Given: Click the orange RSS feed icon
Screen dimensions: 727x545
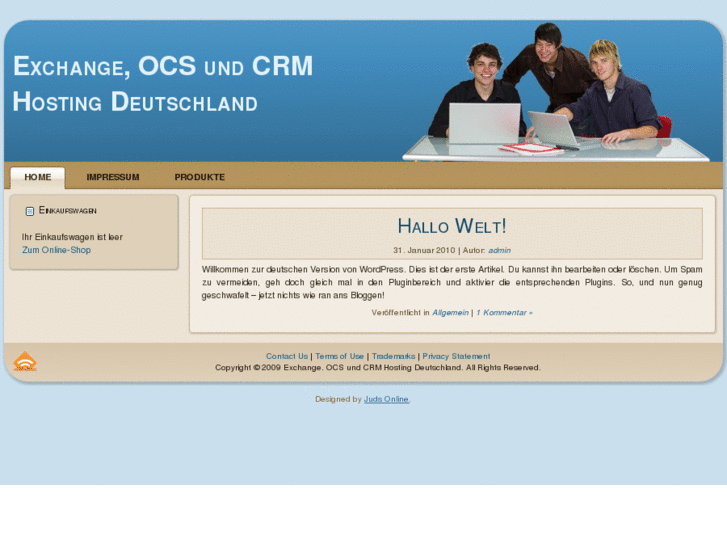Looking at the screenshot, I should (x=25, y=361).
